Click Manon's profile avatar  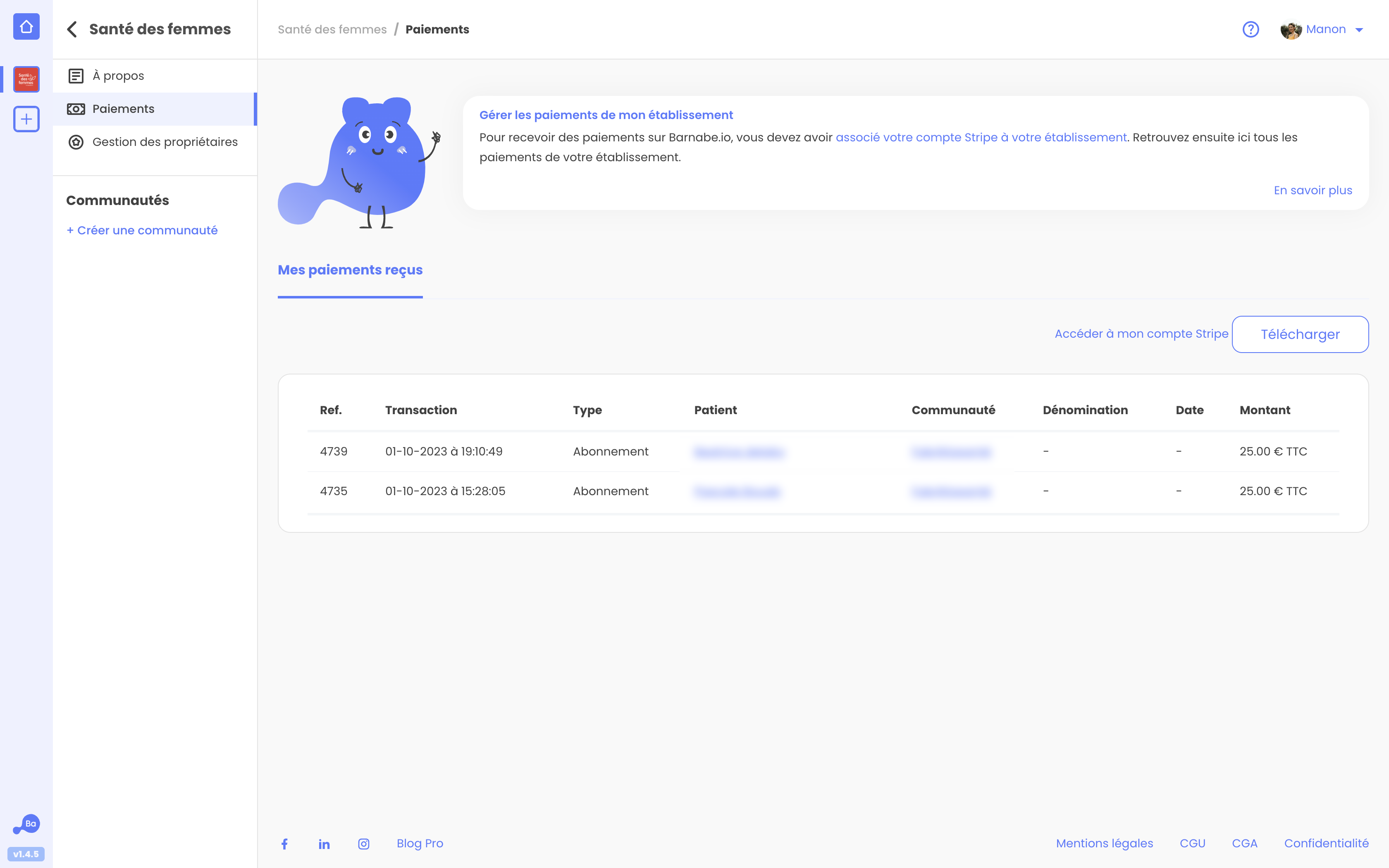click(x=1291, y=29)
